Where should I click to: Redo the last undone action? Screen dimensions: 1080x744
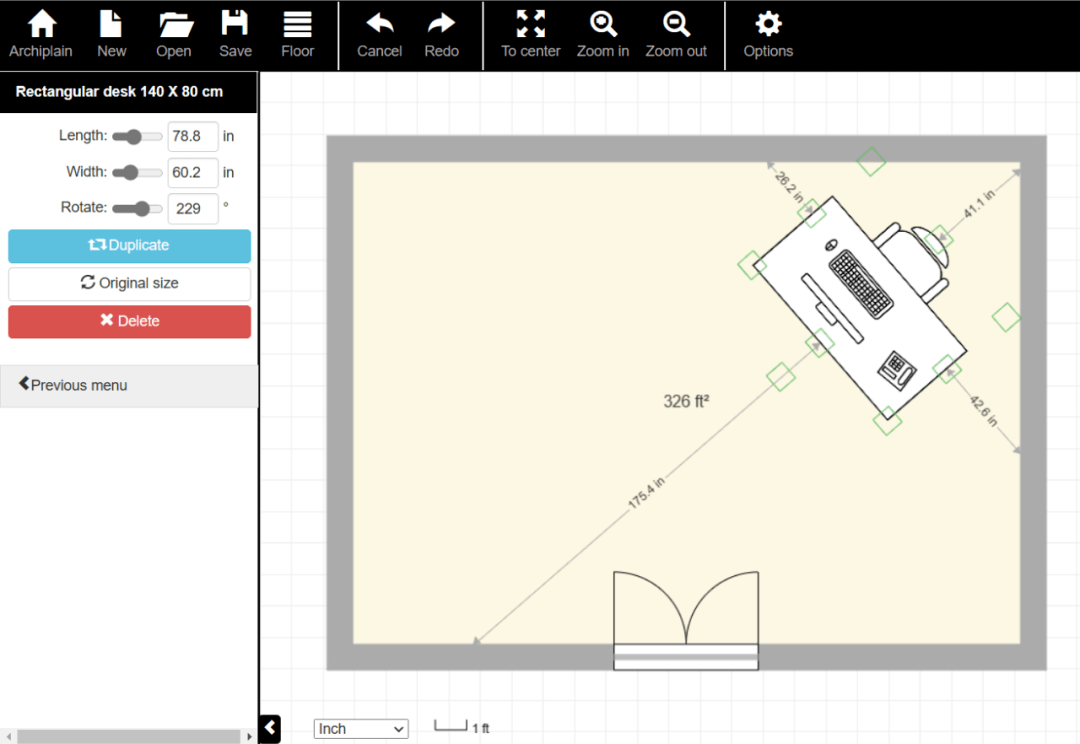coord(441,34)
